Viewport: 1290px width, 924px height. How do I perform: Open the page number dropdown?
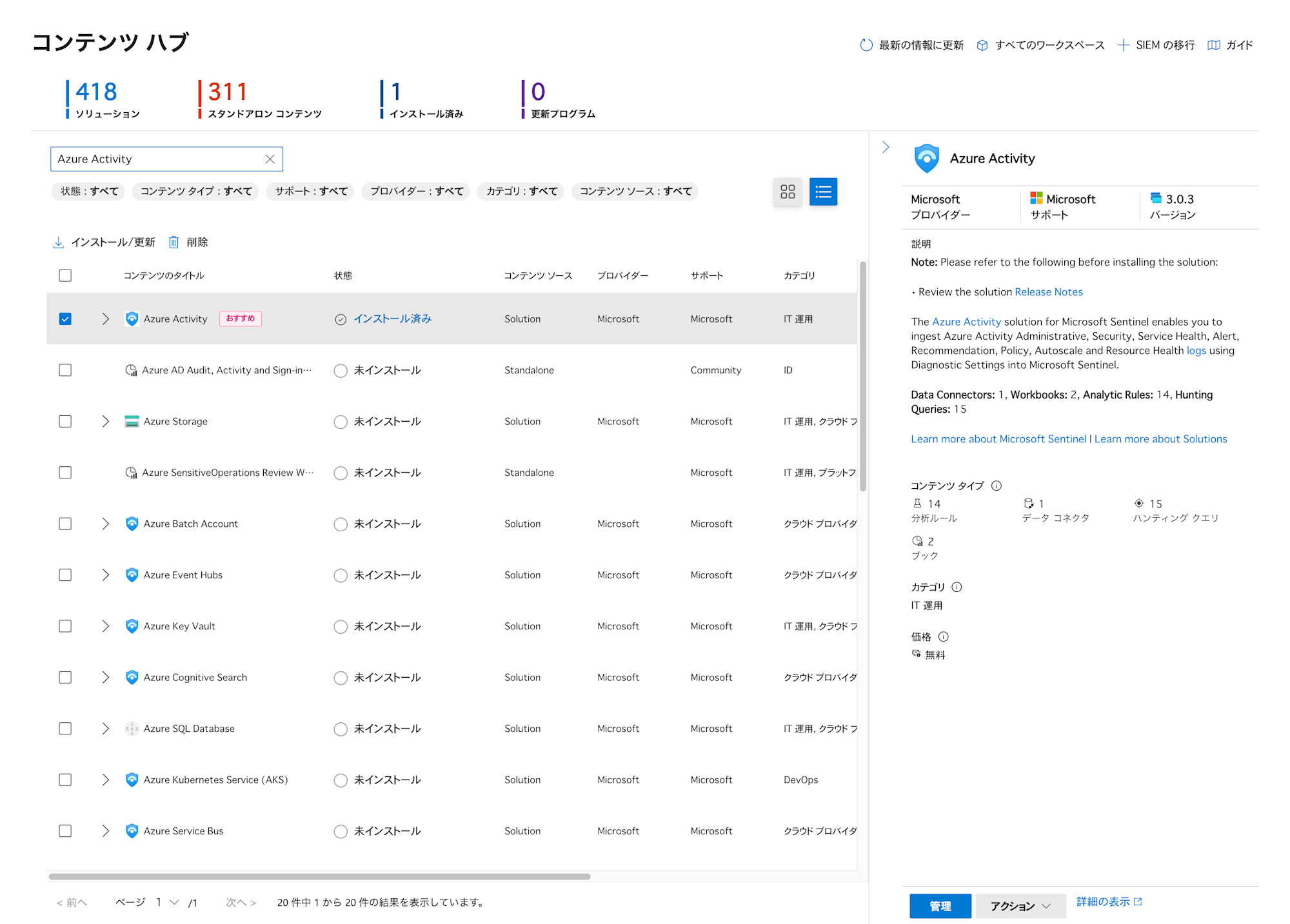(167, 903)
